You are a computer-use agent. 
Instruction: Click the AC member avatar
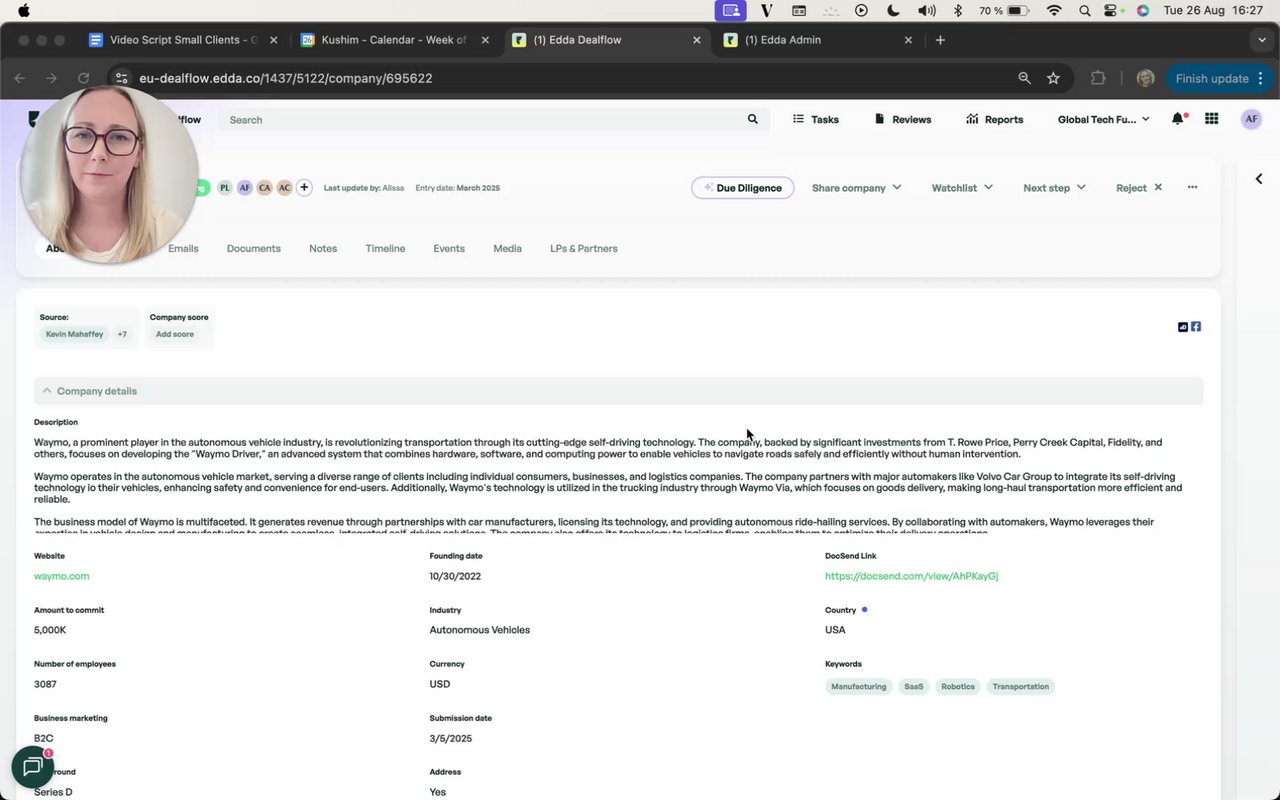coord(284,188)
